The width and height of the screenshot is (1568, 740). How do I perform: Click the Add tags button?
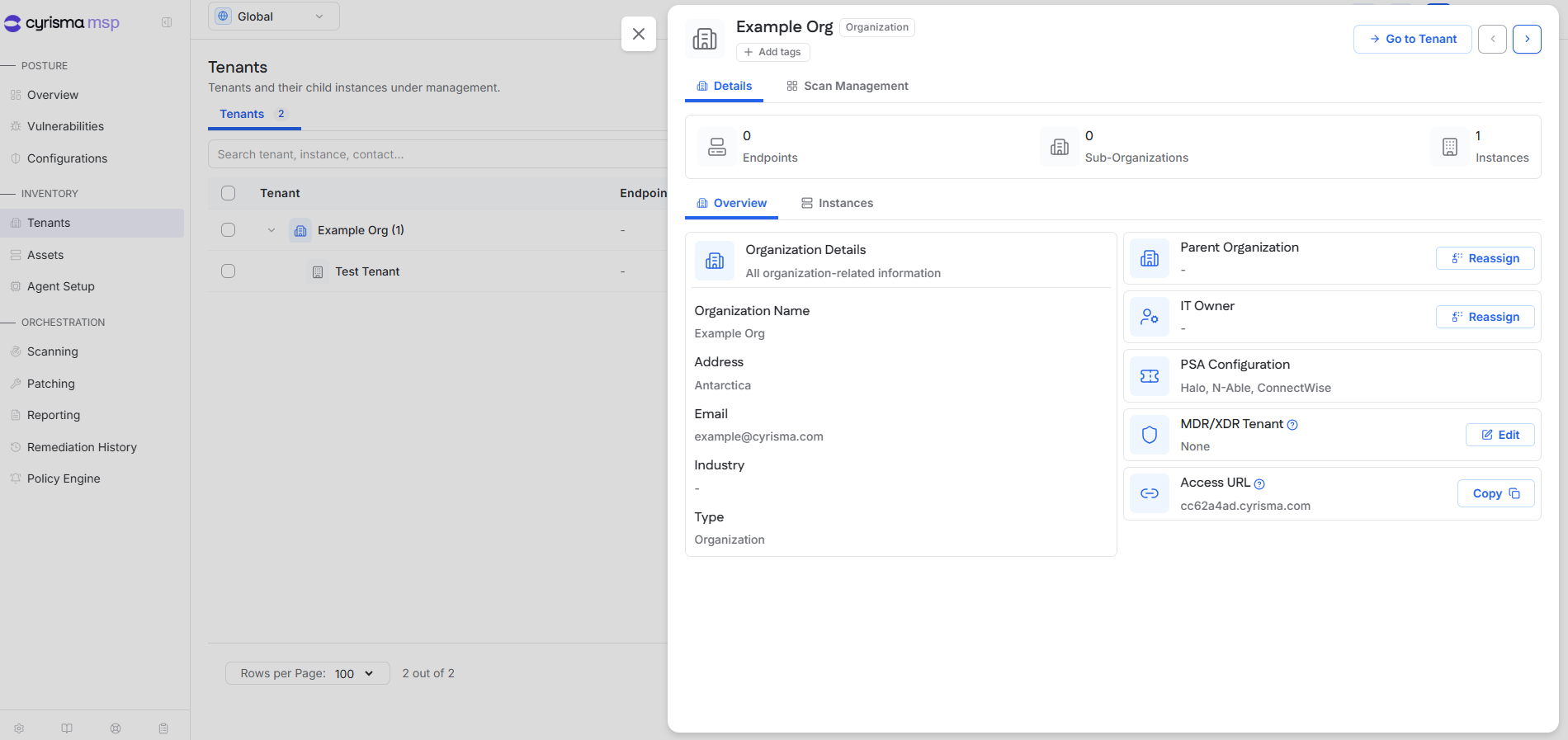[773, 52]
